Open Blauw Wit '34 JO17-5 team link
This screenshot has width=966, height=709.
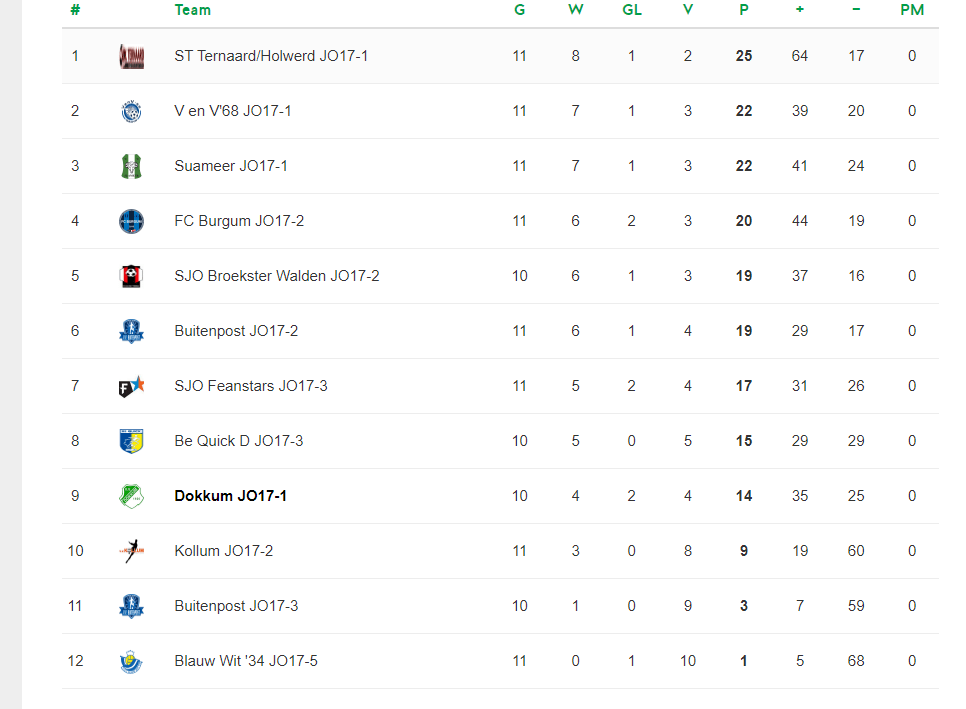(x=246, y=661)
